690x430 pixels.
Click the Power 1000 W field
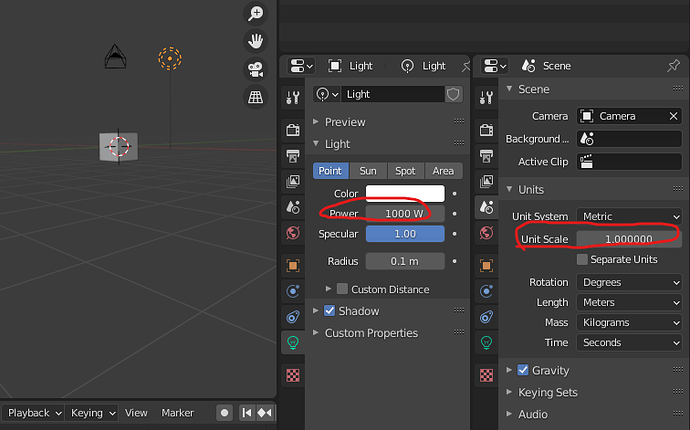pos(405,214)
